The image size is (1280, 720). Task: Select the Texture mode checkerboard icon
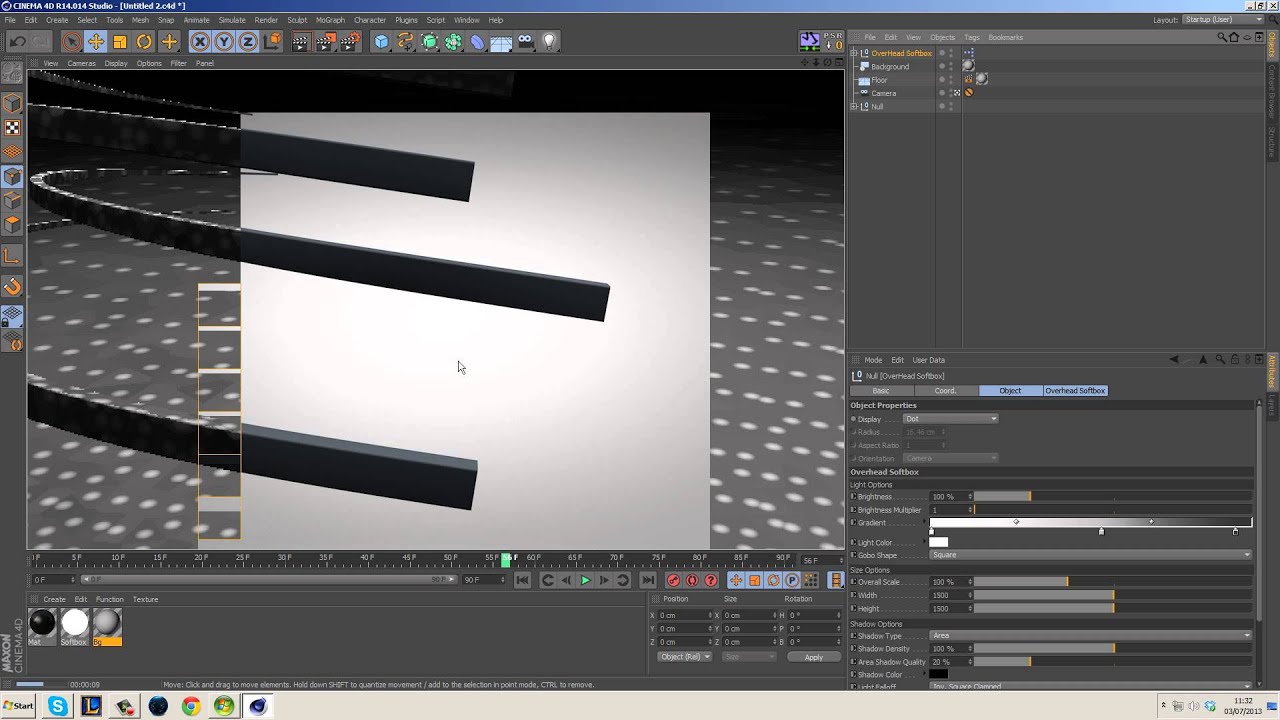[12, 128]
